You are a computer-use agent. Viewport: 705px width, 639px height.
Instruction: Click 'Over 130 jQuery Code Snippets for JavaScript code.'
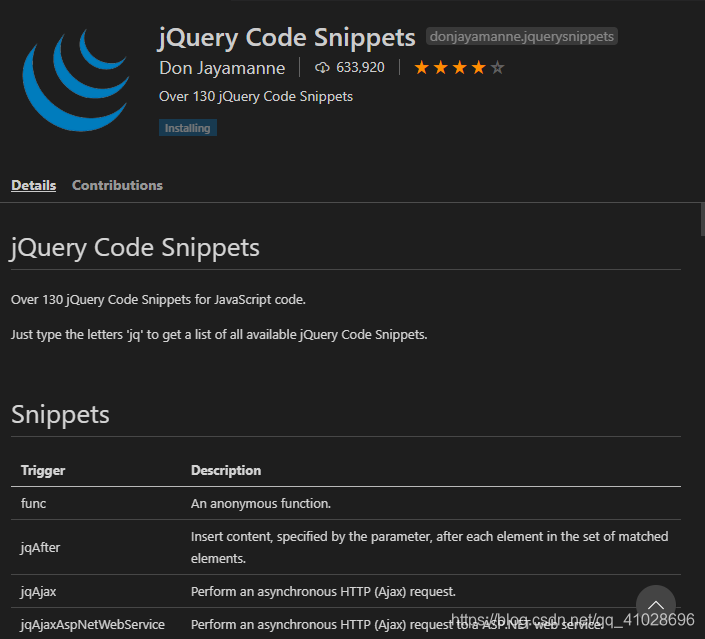[158, 299]
